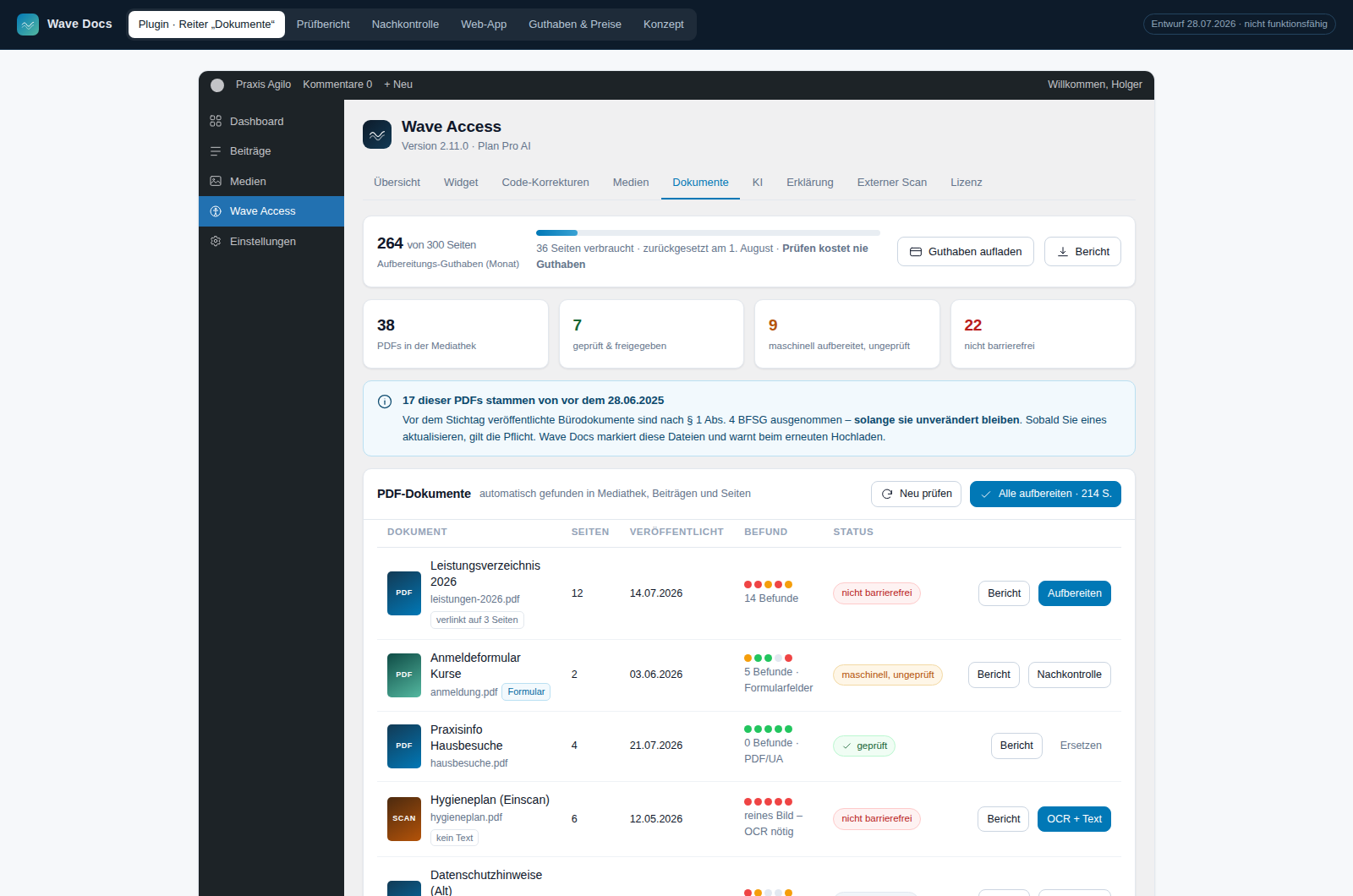Image resolution: width=1353 pixels, height=896 pixels.
Task: Click Willkommen, Holger account link
Action: (1095, 85)
